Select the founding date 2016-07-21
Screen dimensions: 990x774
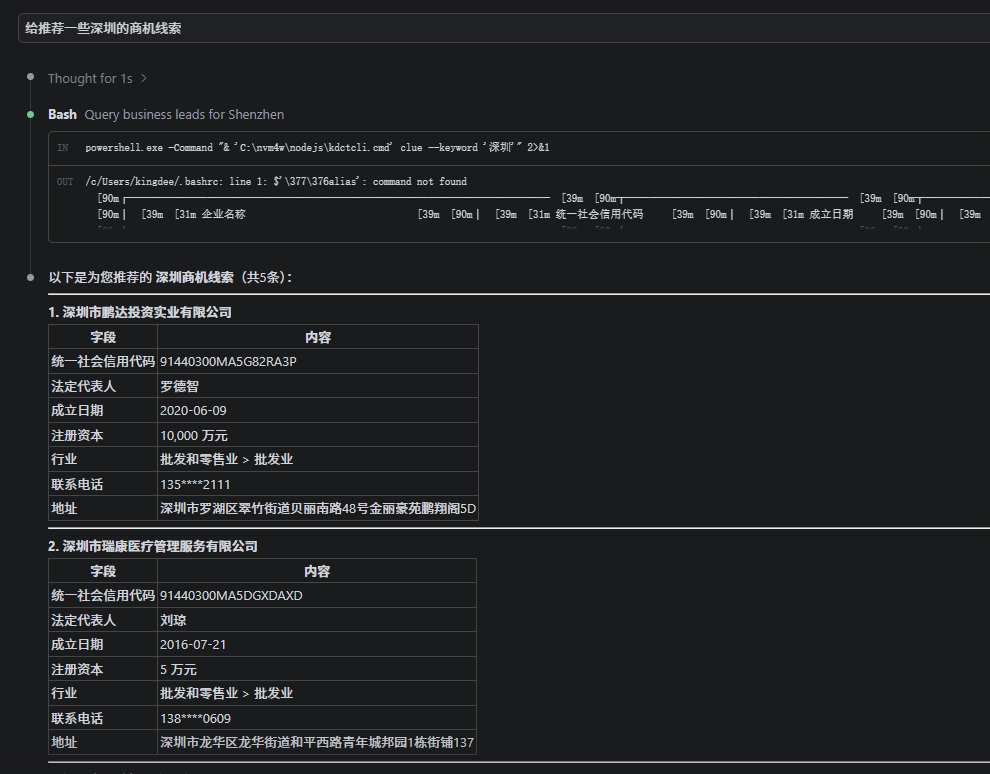(193, 644)
